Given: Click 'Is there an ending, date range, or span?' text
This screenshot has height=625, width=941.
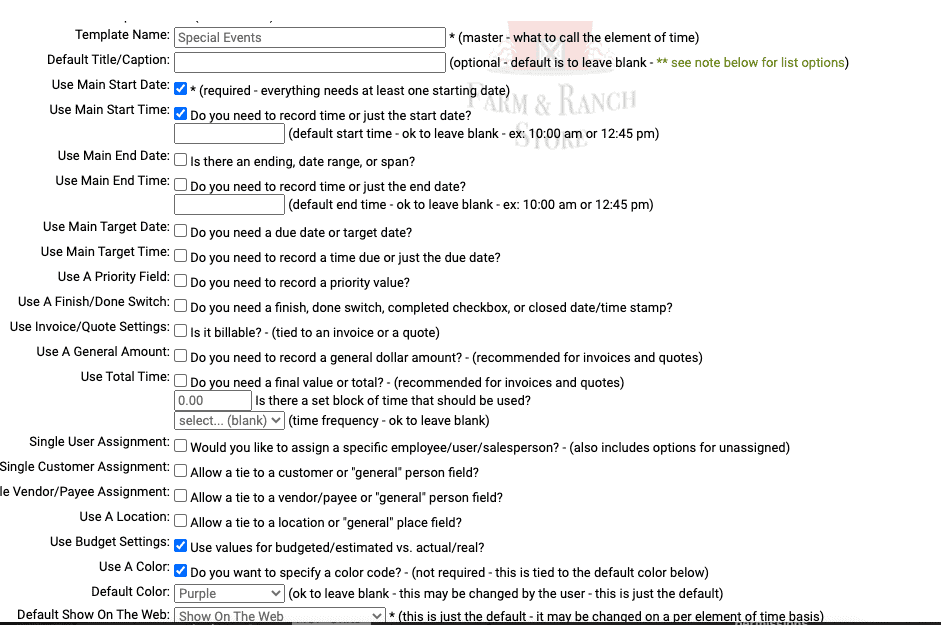Looking at the screenshot, I should click(302, 162).
